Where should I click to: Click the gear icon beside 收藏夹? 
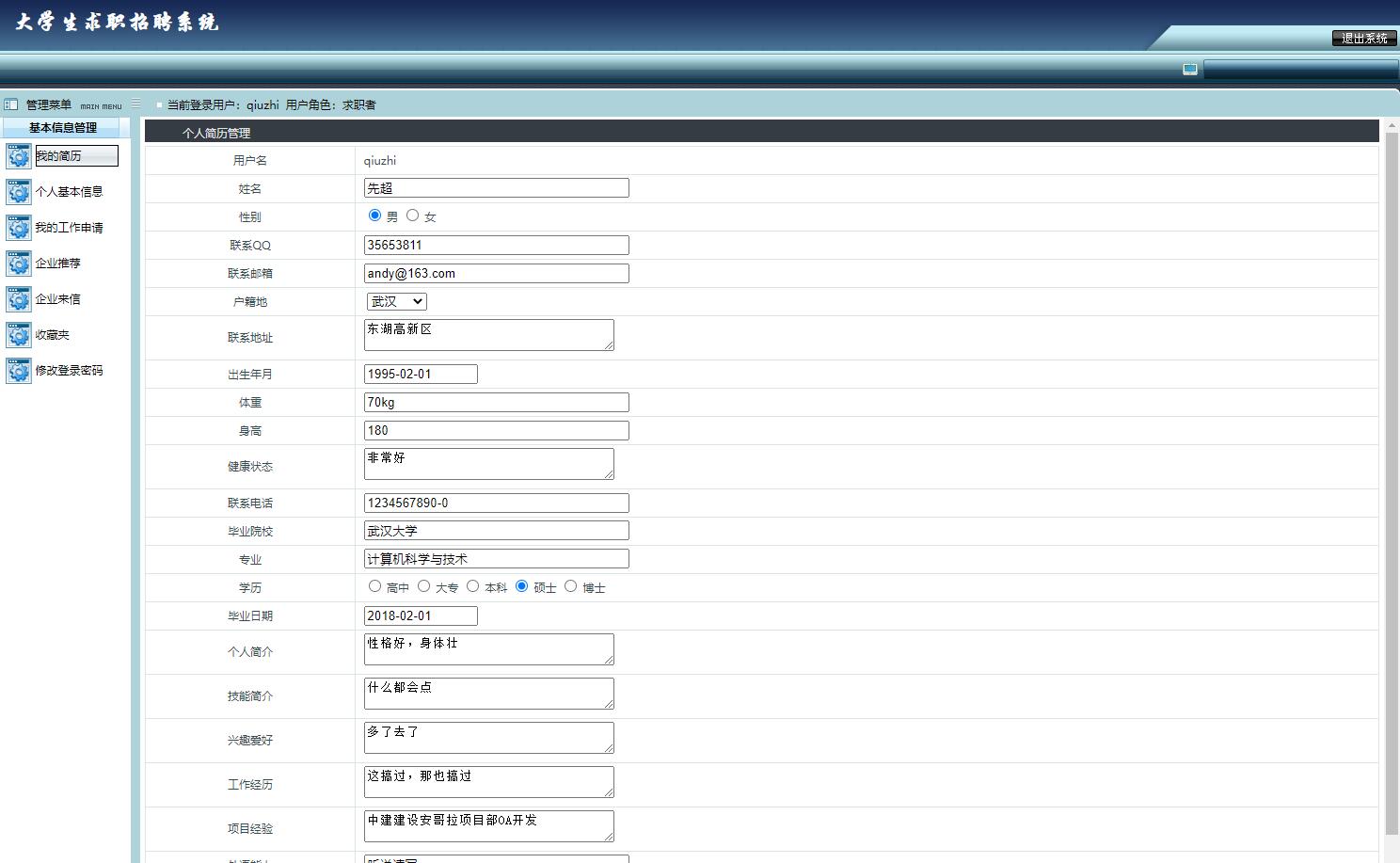tap(19, 335)
